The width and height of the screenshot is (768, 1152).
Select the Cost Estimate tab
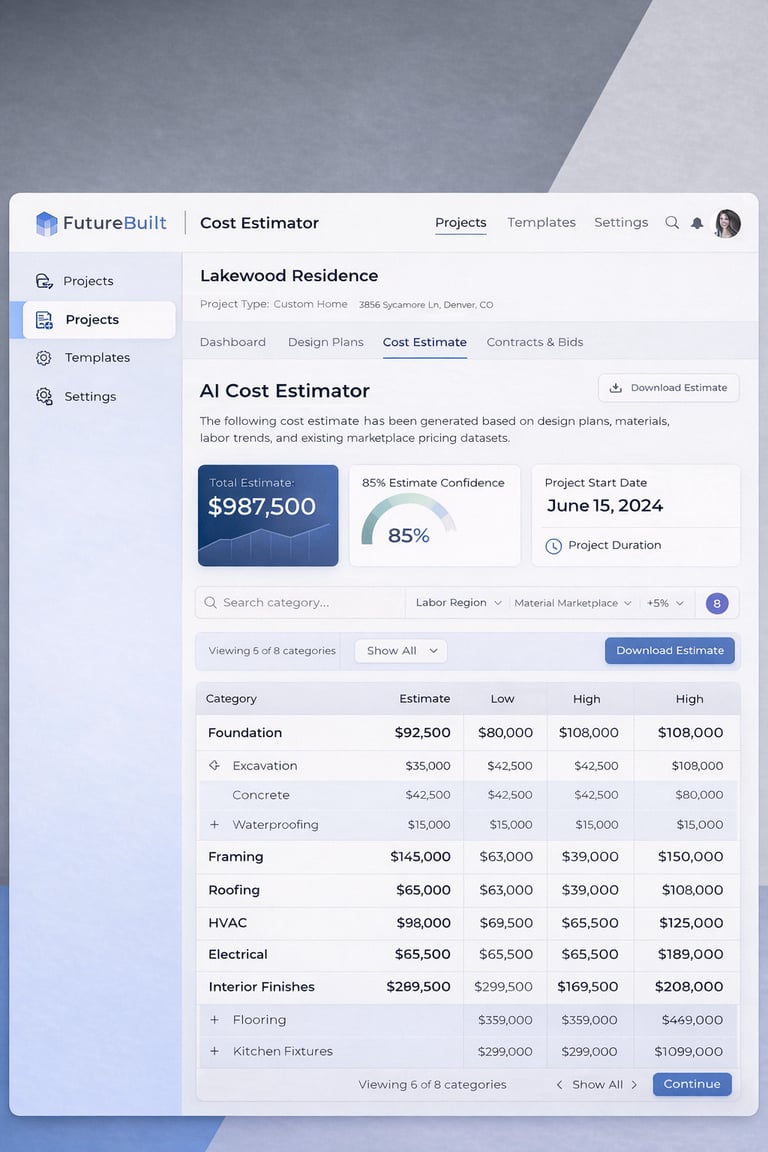click(x=425, y=342)
